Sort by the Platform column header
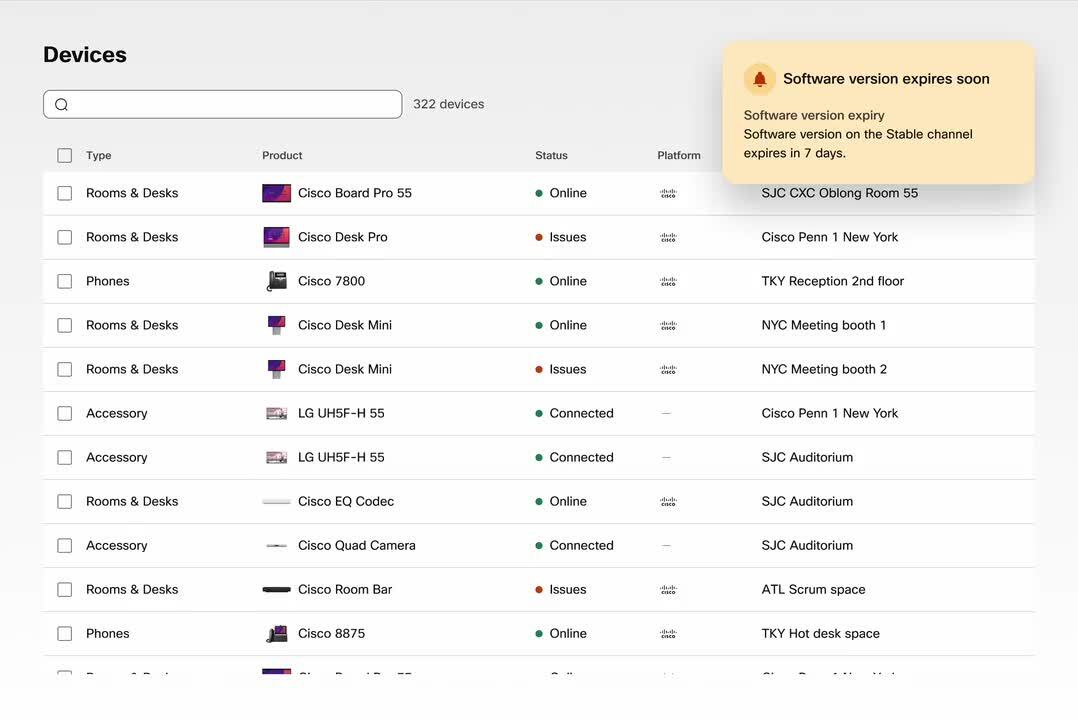 pyautogui.click(x=679, y=155)
